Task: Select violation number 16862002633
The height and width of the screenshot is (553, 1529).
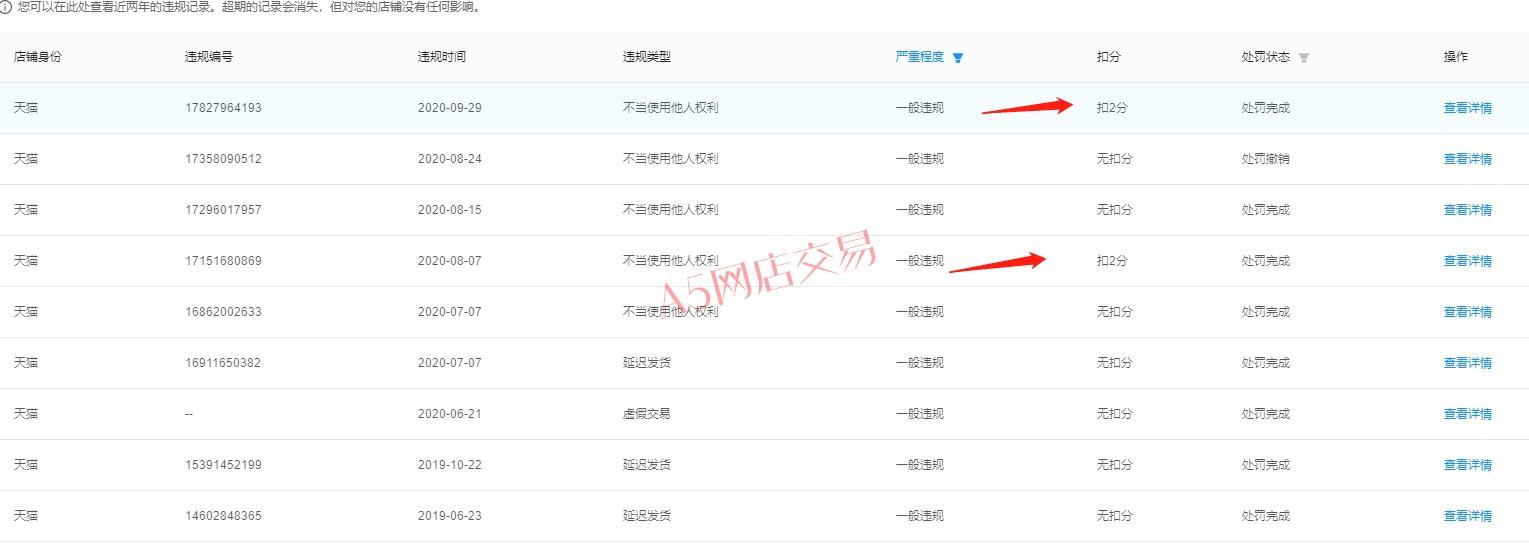Action: click(x=223, y=312)
